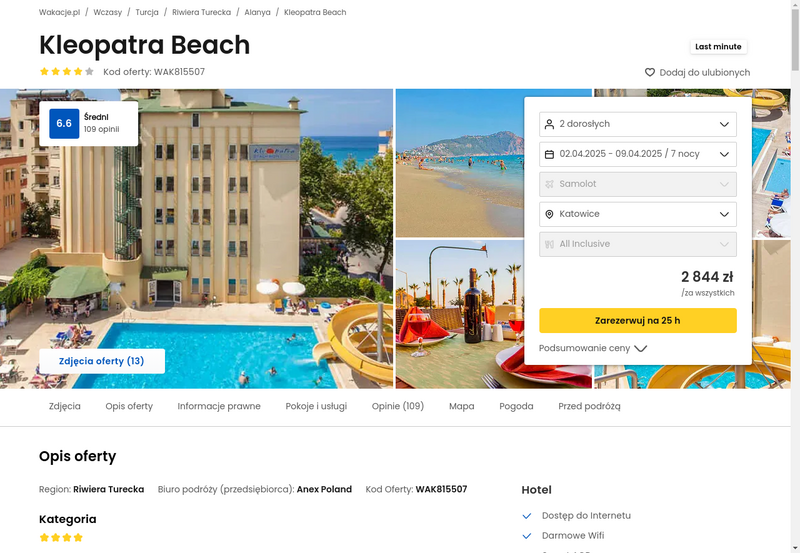Click the location pin icon beside Katowice
The height and width of the screenshot is (553, 800).
pos(549,214)
